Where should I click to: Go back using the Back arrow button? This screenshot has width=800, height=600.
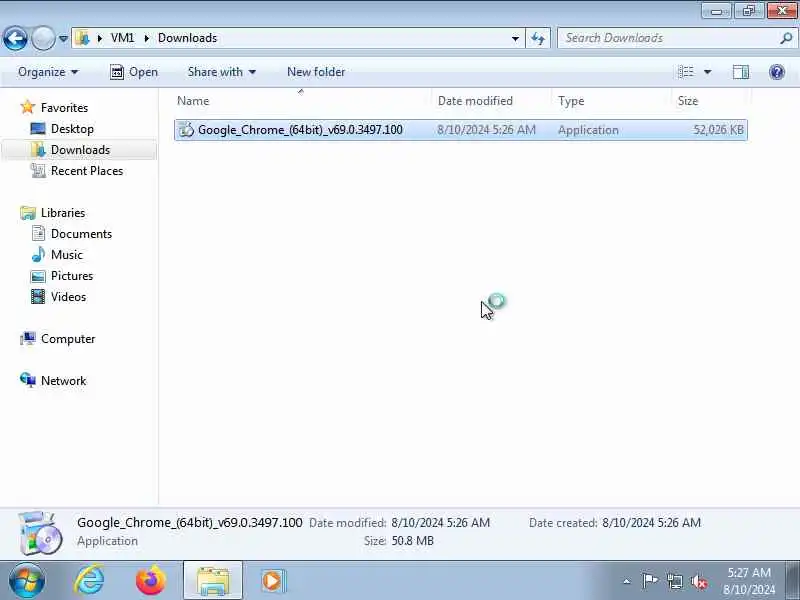[x=15, y=38]
